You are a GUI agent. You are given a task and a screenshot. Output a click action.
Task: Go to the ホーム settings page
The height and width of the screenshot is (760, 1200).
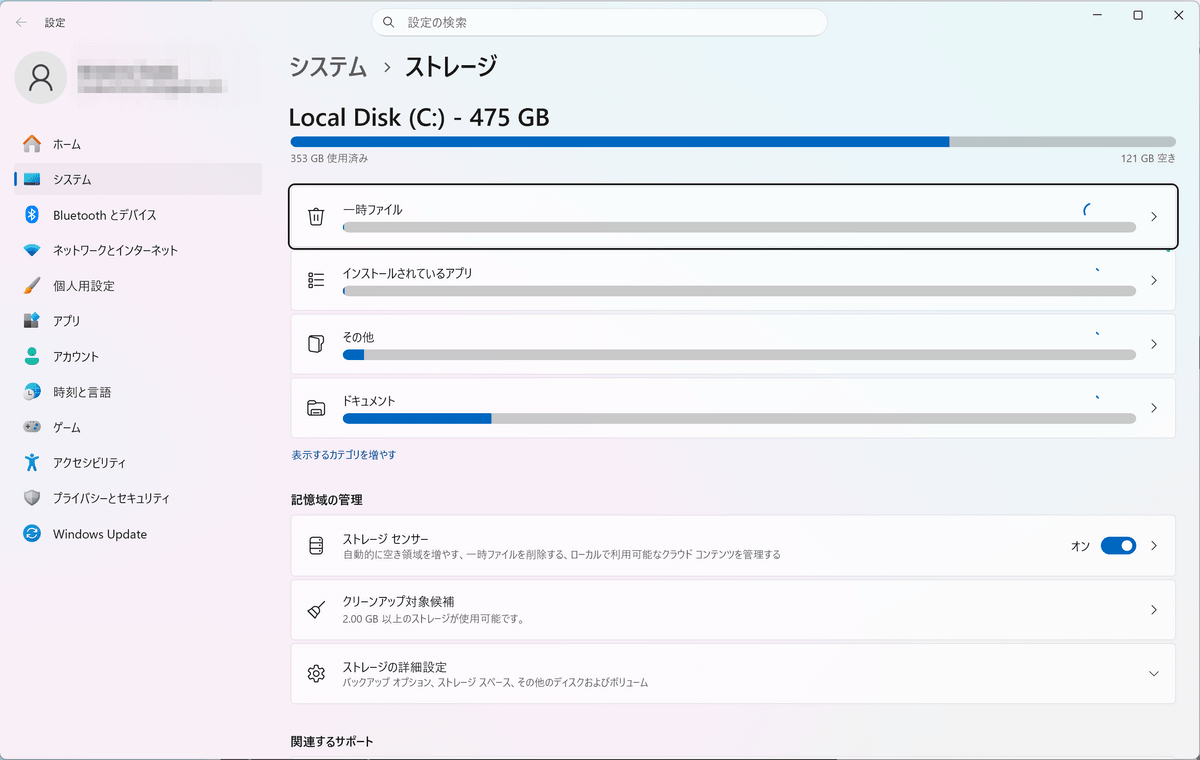(x=67, y=144)
